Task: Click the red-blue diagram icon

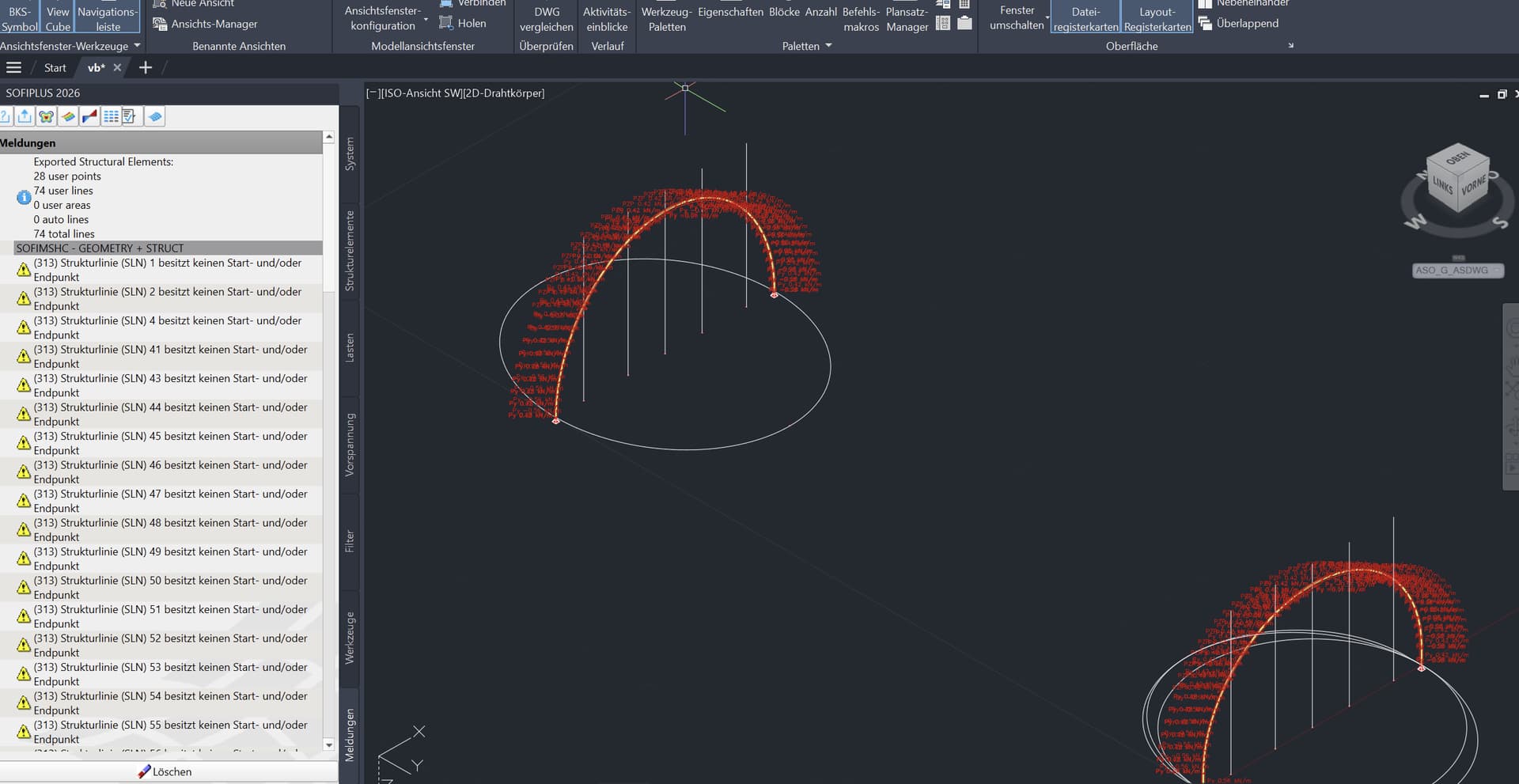Action: (89, 117)
